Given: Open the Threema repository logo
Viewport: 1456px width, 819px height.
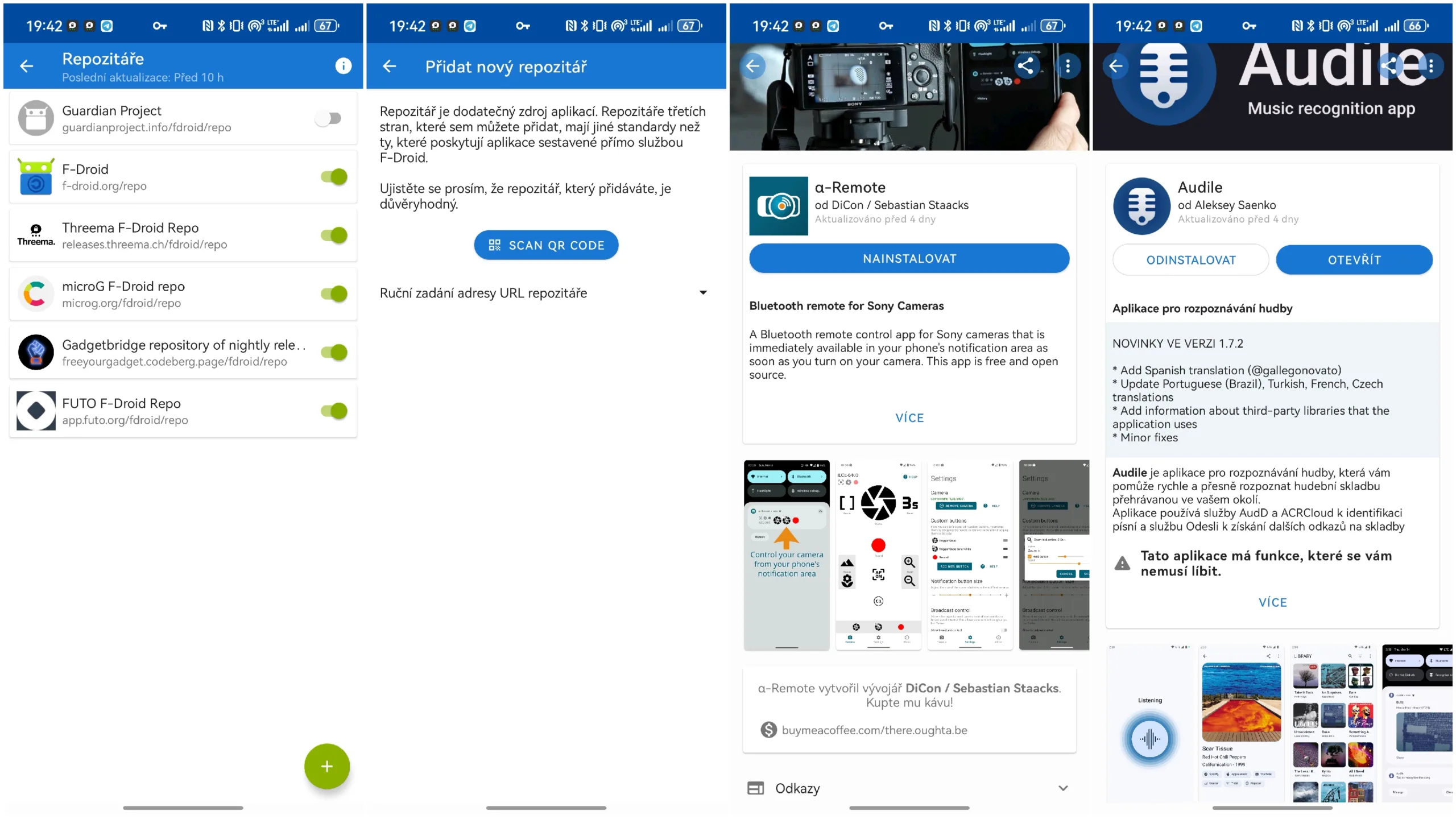Looking at the screenshot, I should click(x=36, y=235).
